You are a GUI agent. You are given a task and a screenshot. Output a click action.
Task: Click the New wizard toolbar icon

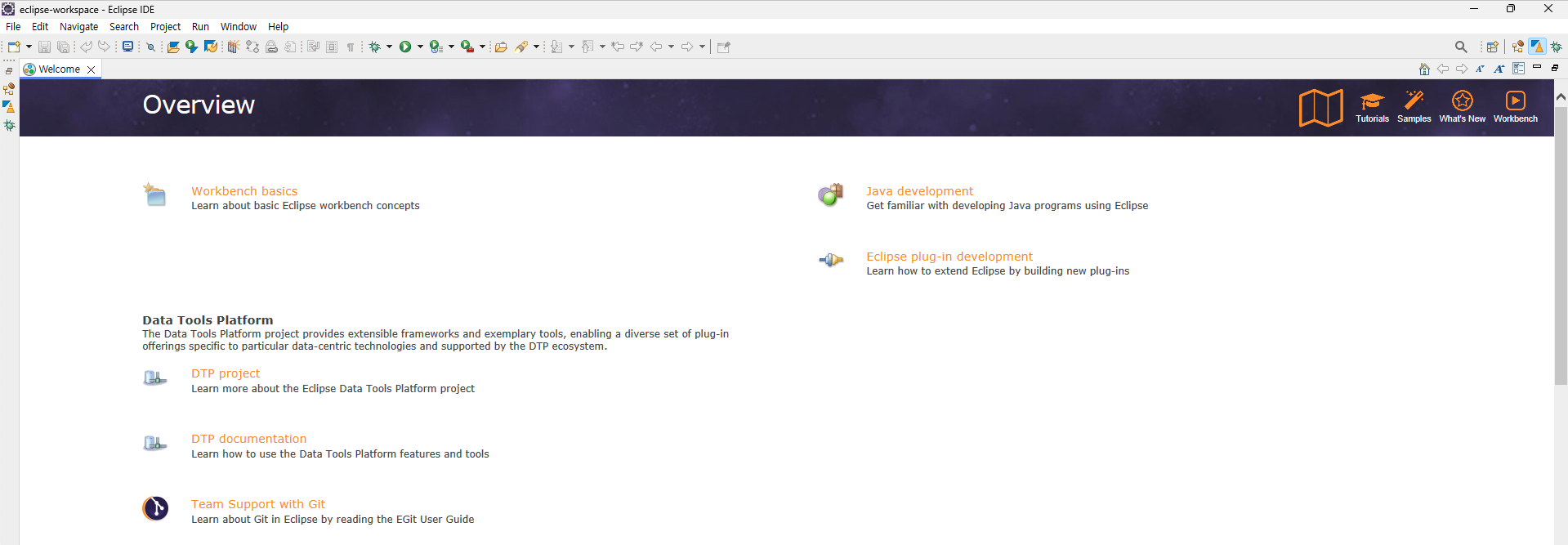pyautogui.click(x=14, y=47)
